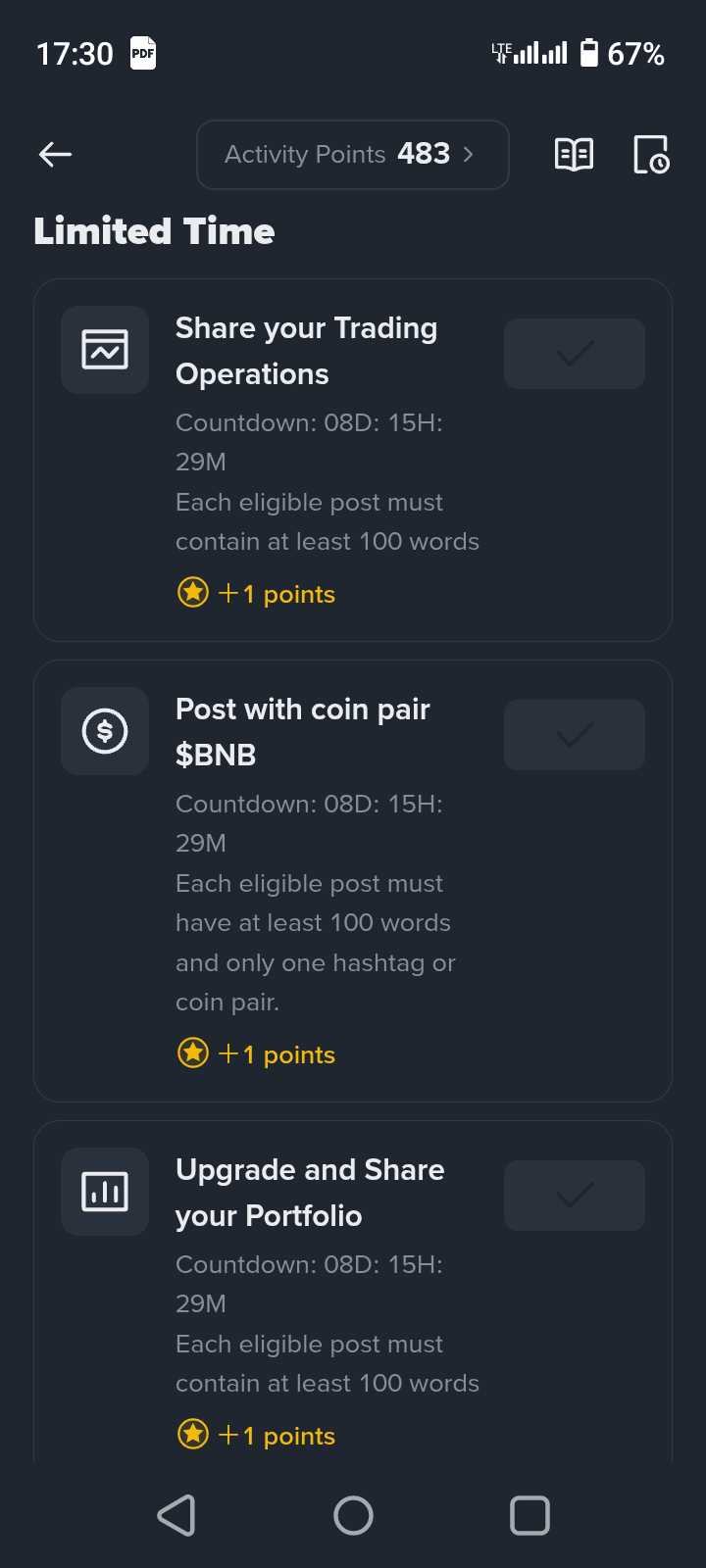This screenshot has height=1568, width=706.
Task: Check off Post with coin pair $BNB task
Action: click(575, 735)
